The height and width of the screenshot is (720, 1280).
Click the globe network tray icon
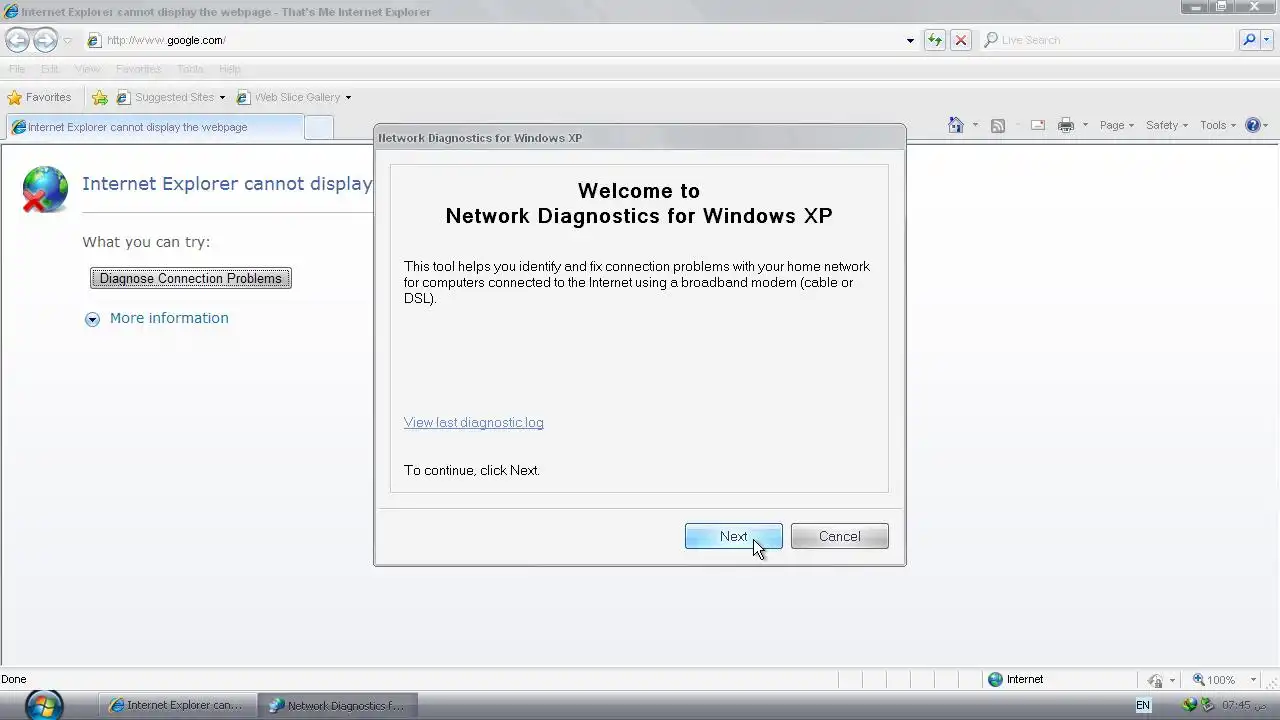coord(1190,705)
